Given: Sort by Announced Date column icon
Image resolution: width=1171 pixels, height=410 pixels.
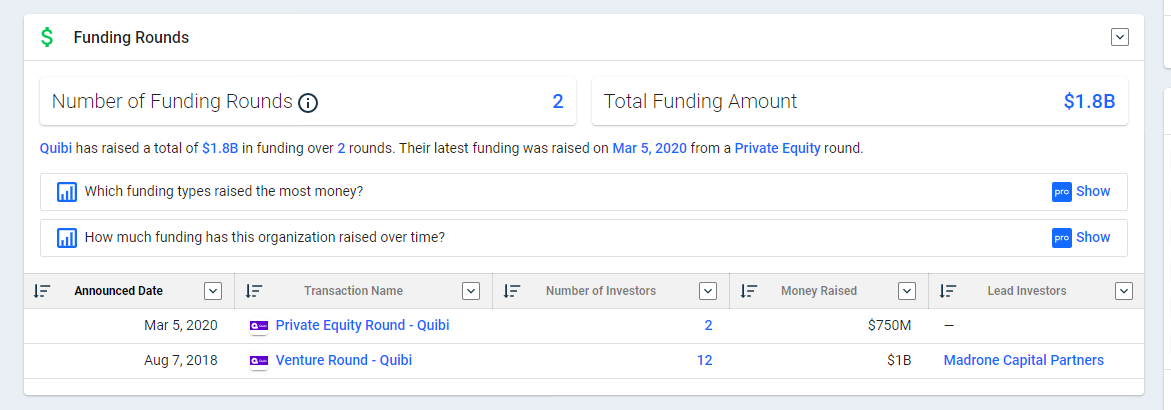Looking at the screenshot, I should (42, 291).
